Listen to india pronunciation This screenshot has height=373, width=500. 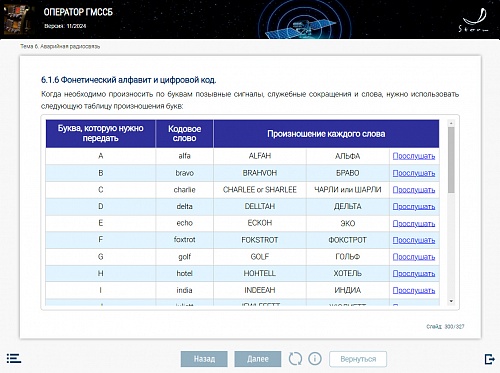coord(414,290)
